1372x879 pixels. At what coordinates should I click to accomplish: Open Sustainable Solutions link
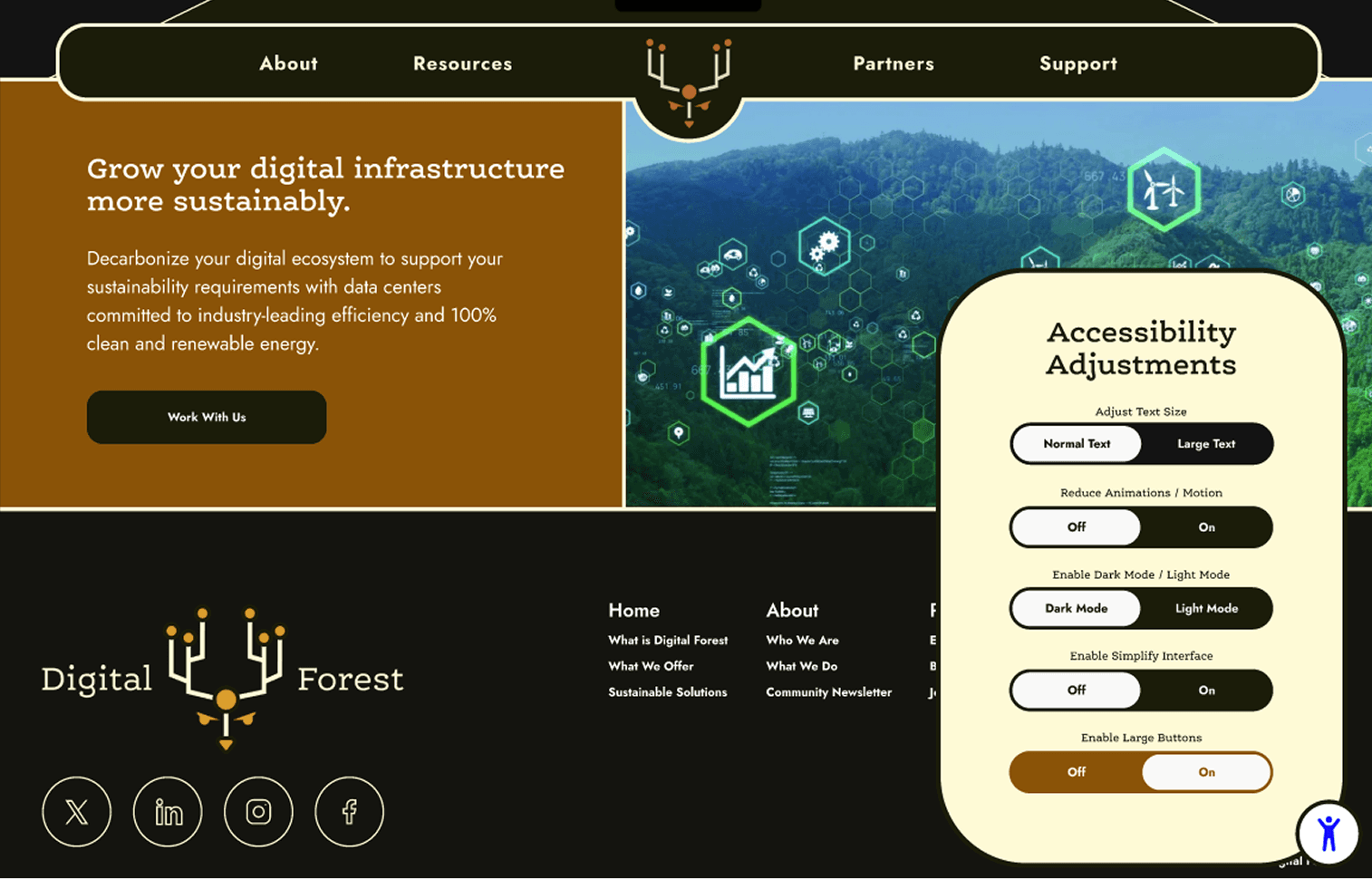[667, 692]
